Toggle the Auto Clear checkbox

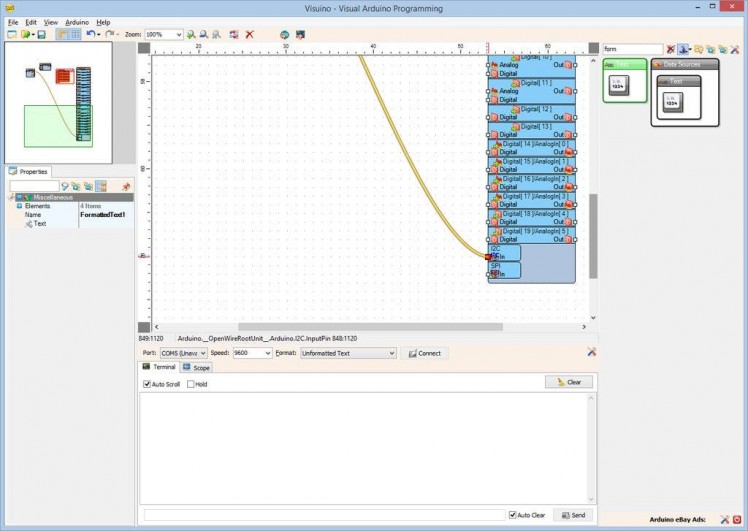click(x=513, y=515)
